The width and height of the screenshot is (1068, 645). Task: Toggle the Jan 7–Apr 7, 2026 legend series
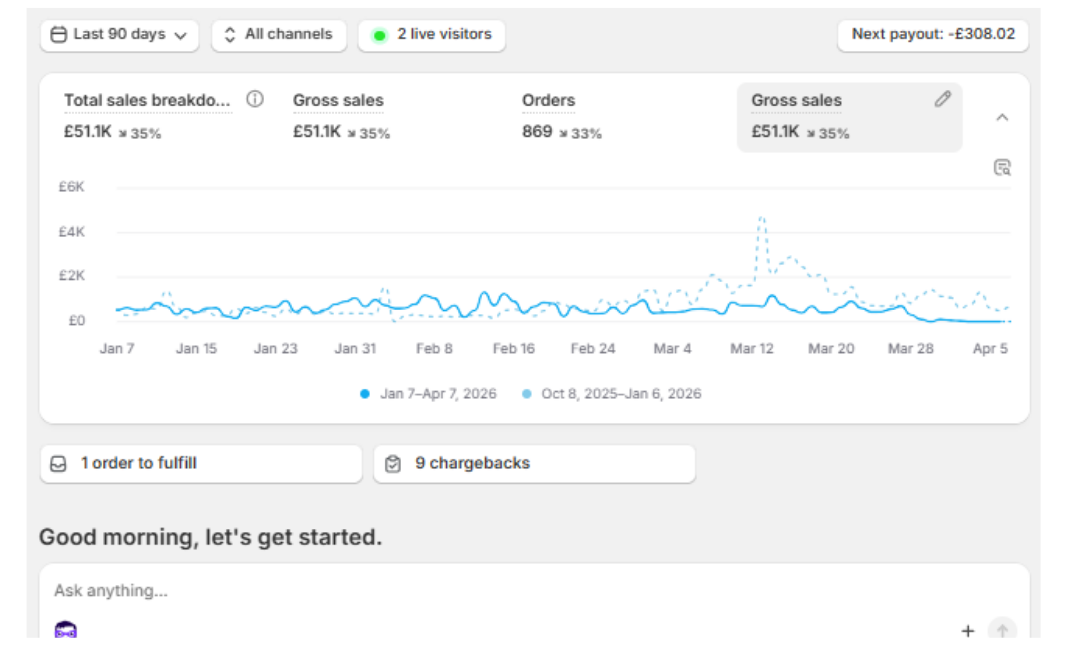click(428, 394)
